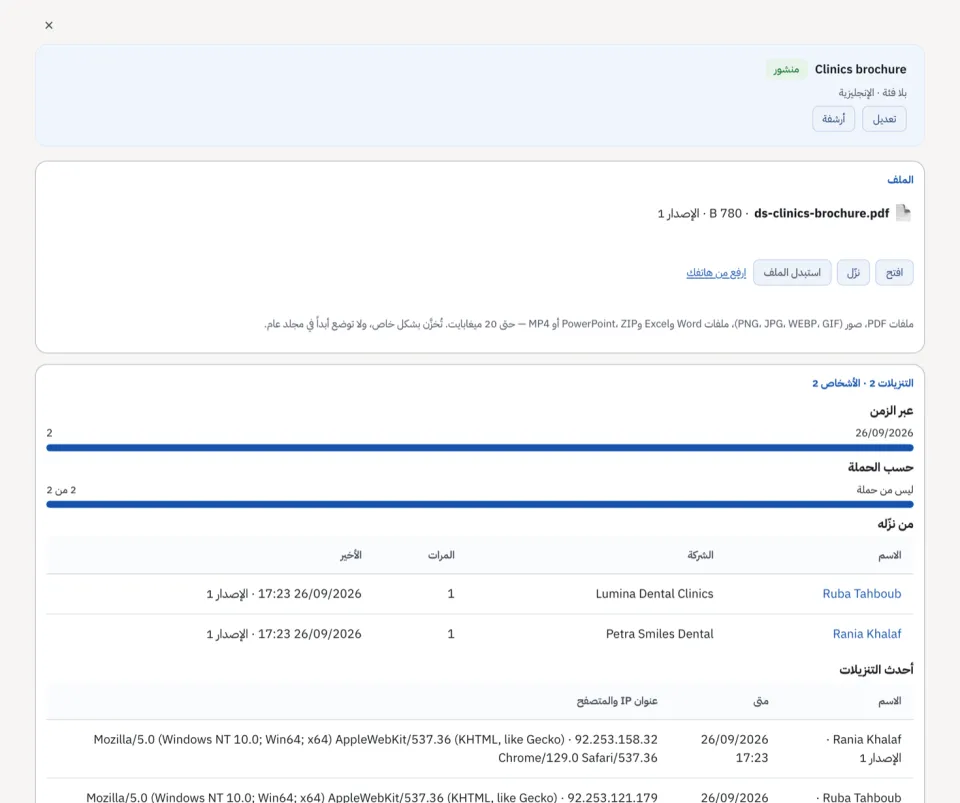Open Ruba Tahboub's profile link
Image resolution: width=960 pixels, height=803 pixels.
point(861,594)
